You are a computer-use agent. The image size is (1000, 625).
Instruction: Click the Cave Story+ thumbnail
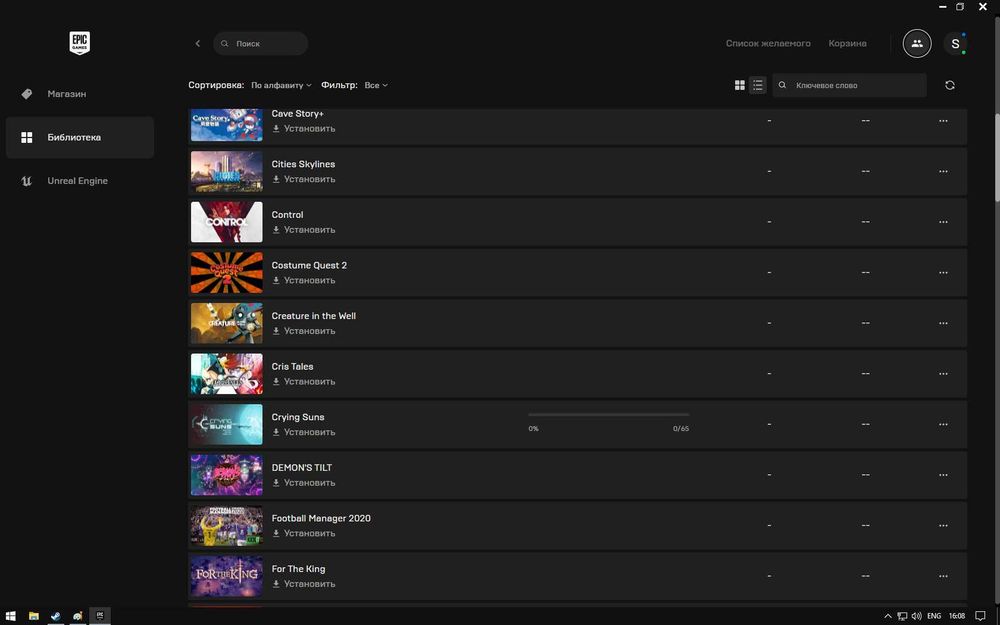(x=226, y=125)
